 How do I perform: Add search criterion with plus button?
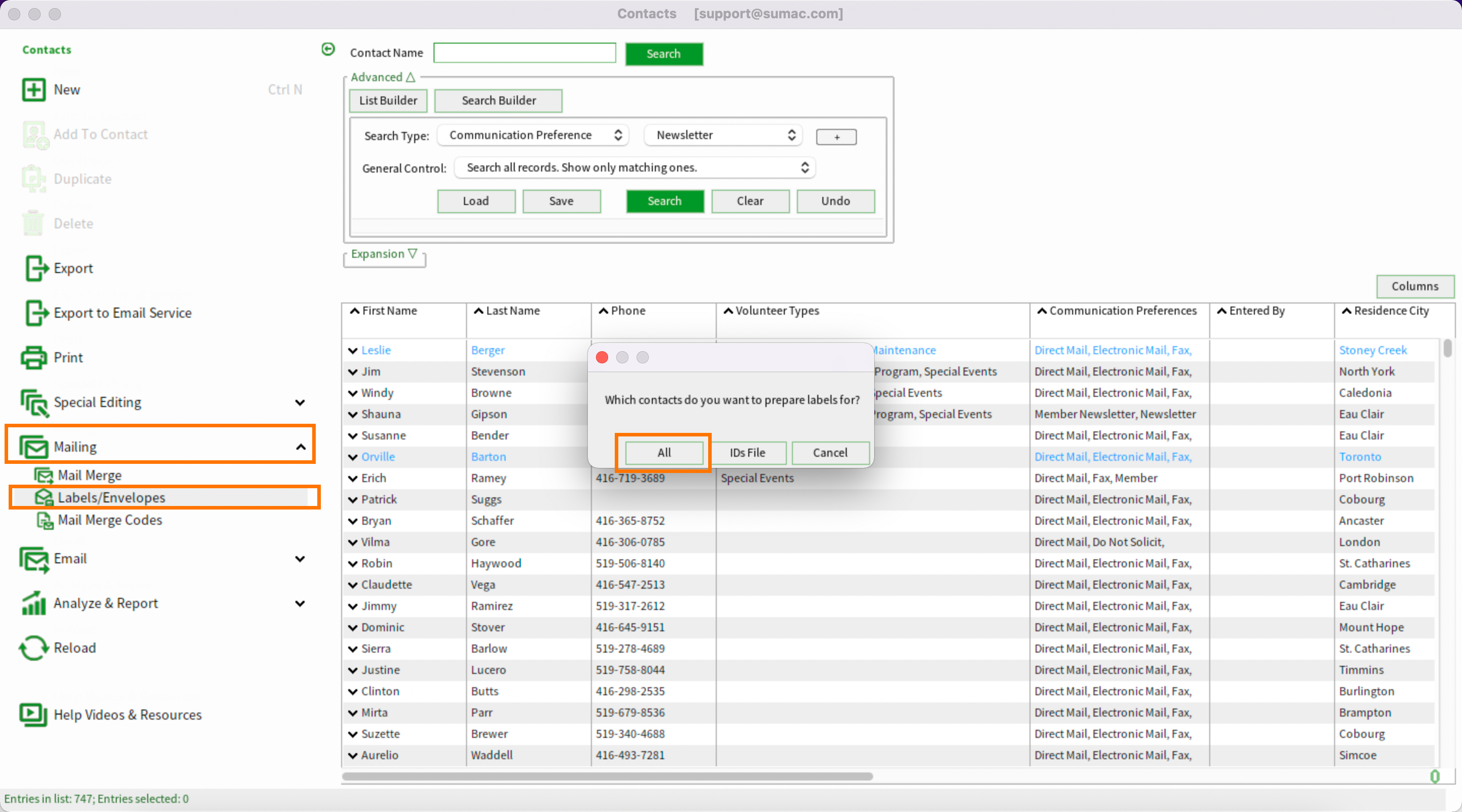(x=836, y=137)
